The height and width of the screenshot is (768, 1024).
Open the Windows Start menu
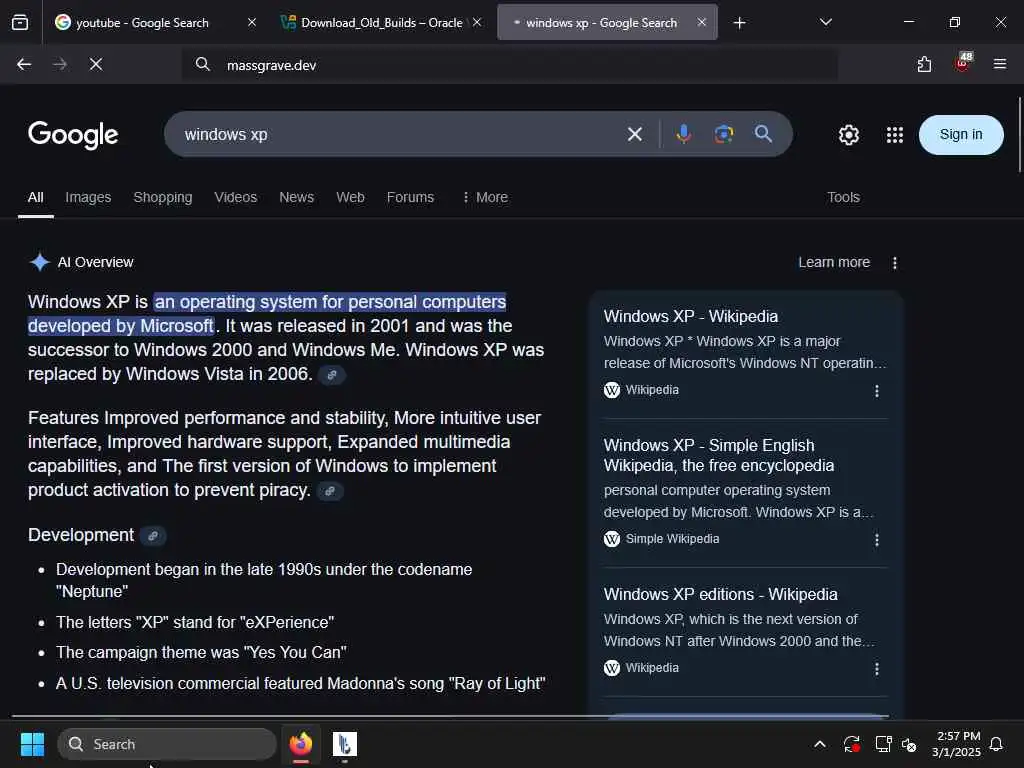[32, 744]
